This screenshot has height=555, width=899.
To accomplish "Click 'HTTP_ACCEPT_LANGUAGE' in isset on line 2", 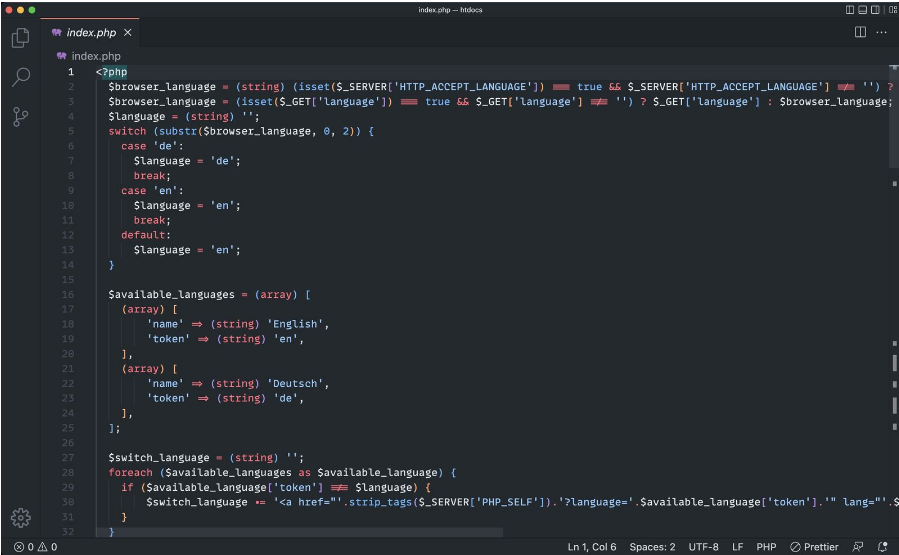I will pyautogui.click(x=463, y=87).
